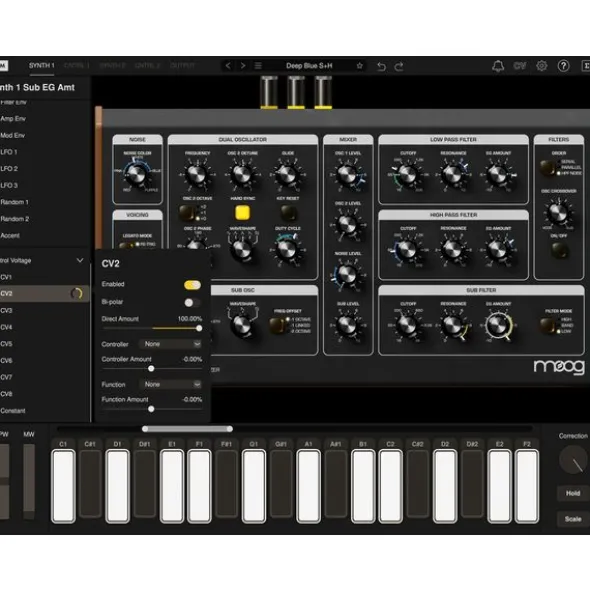Click the Sub Level mixer knob
The height and width of the screenshot is (591, 590).
tap(348, 325)
